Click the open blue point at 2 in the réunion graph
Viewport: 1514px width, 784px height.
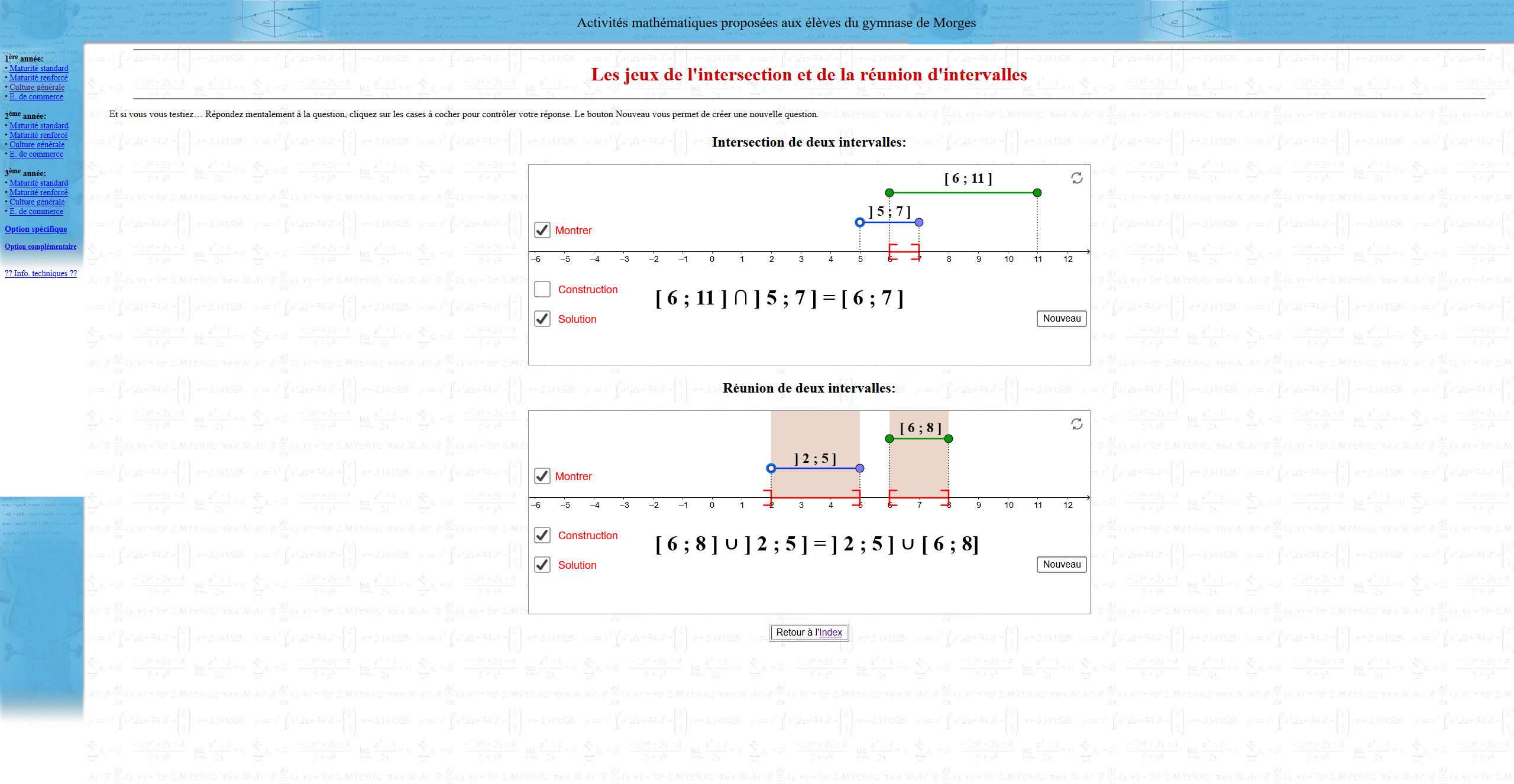point(771,468)
